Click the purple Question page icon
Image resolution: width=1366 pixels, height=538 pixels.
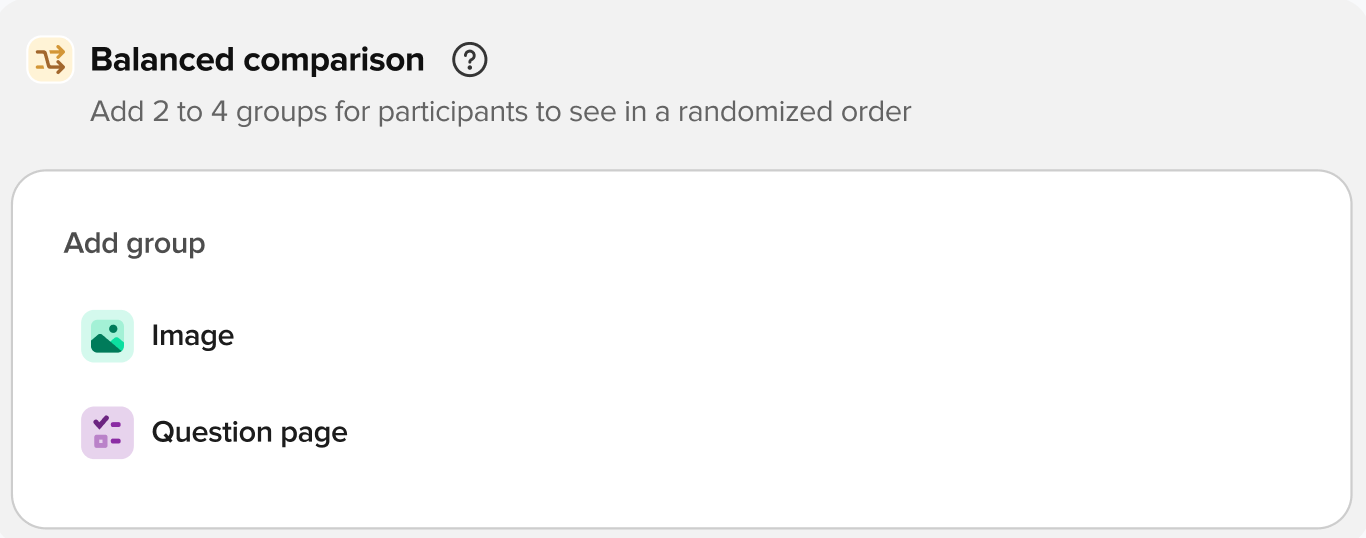(x=107, y=433)
